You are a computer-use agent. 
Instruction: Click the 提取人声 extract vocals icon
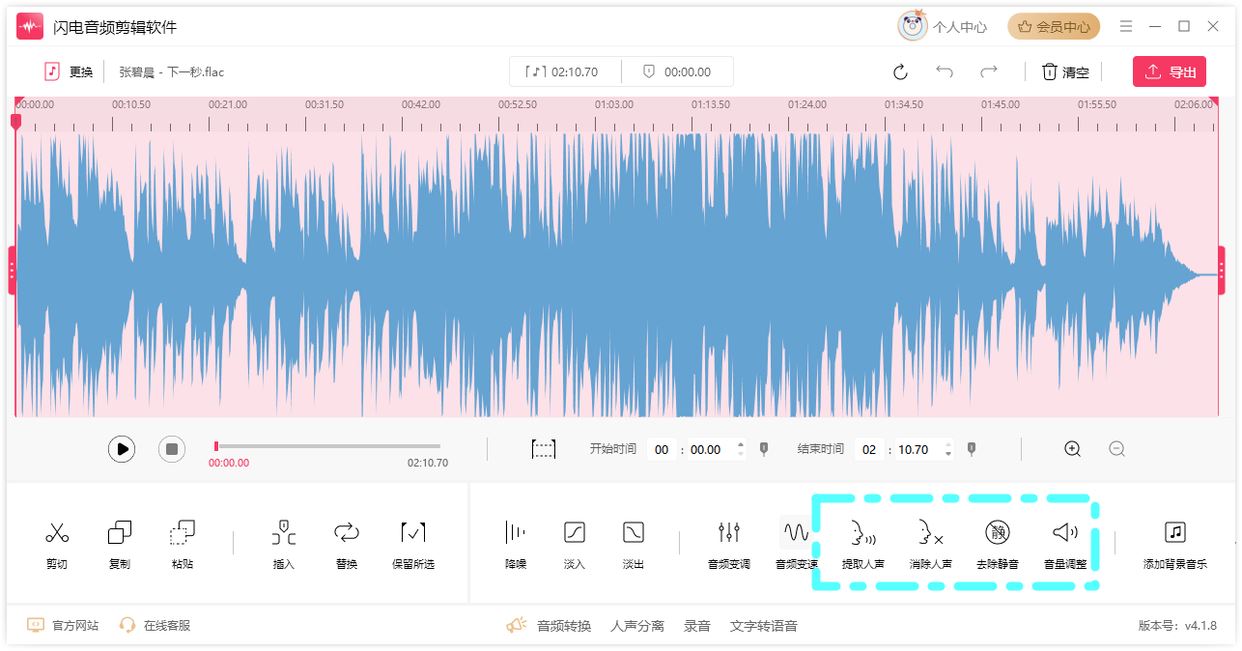[x=862, y=533]
